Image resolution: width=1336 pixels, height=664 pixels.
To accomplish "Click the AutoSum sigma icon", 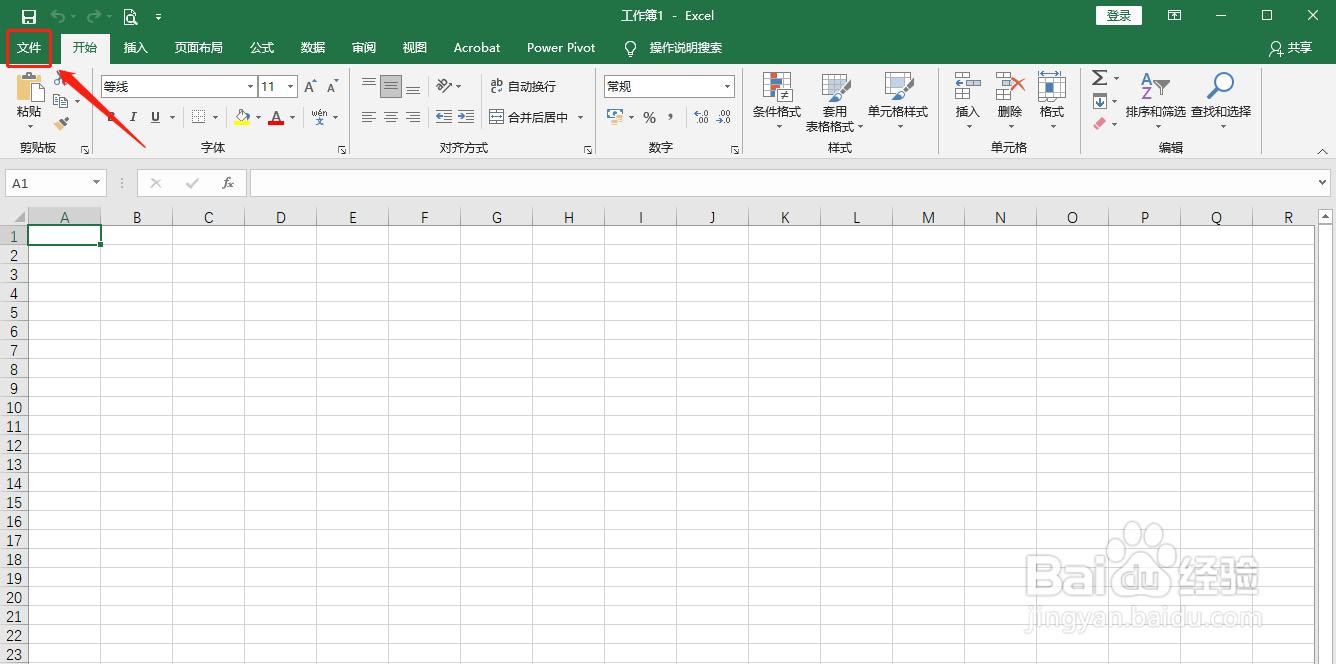I will click(x=1099, y=78).
